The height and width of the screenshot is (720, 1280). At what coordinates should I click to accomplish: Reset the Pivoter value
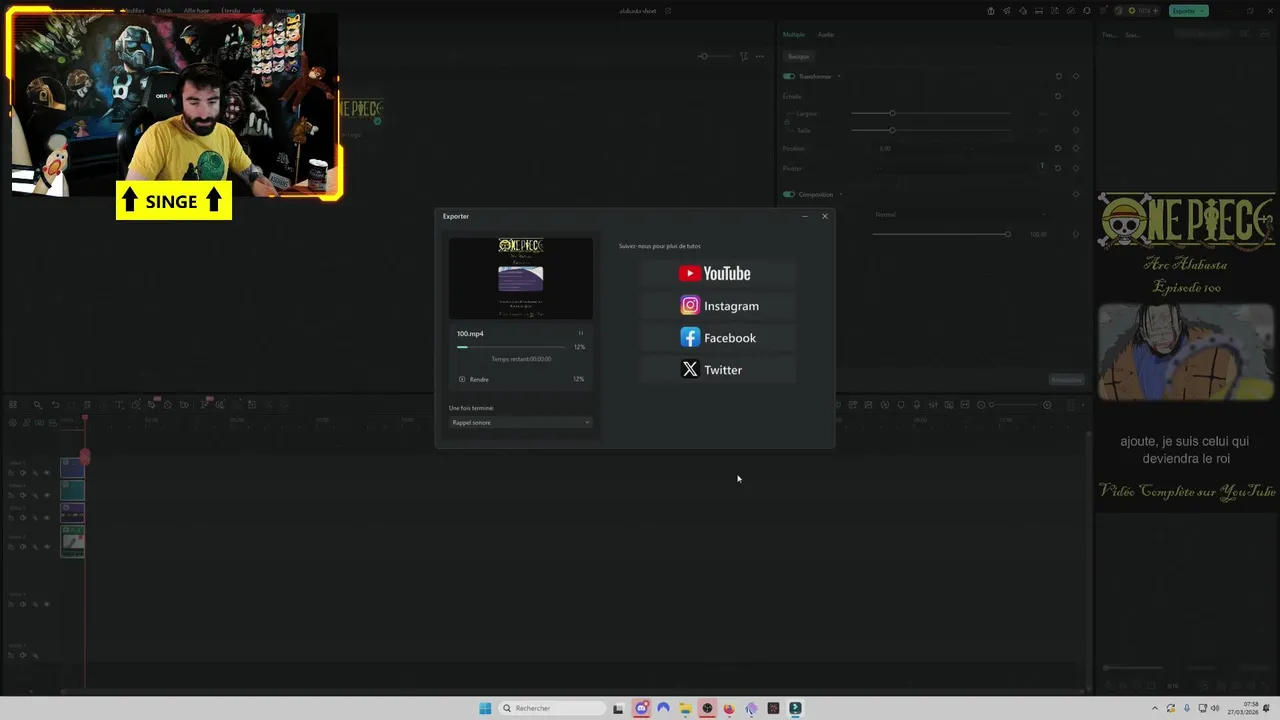[x=1058, y=168]
